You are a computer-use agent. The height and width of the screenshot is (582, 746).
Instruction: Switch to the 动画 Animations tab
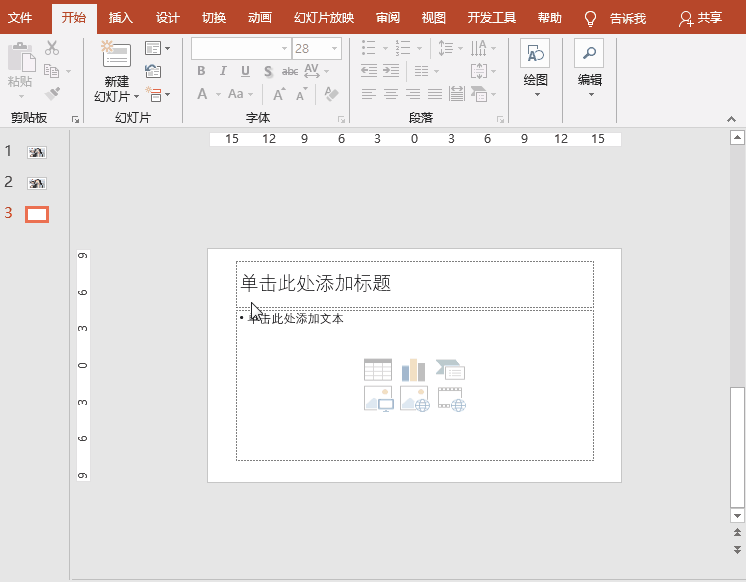[x=260, y=18]
